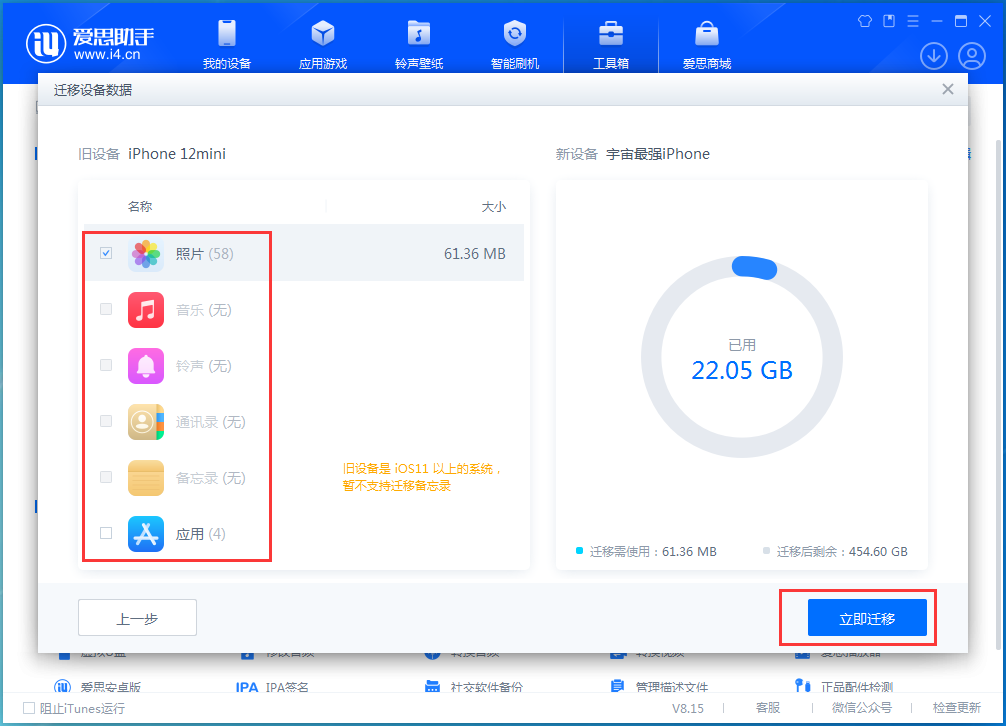Open the download manager arrow icon
The width and height of the screenshot is (1006, 726).
(934, 56)
